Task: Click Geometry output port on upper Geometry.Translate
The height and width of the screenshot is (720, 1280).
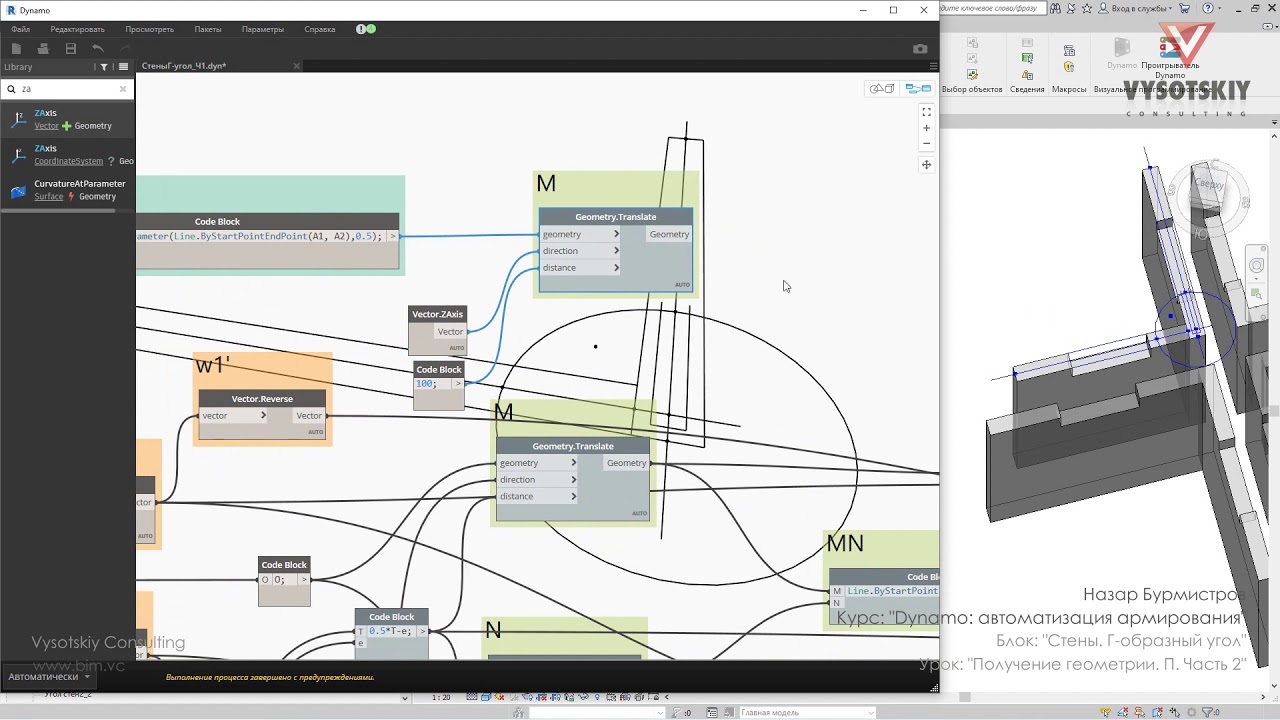Action: click(x=669, y=234)
